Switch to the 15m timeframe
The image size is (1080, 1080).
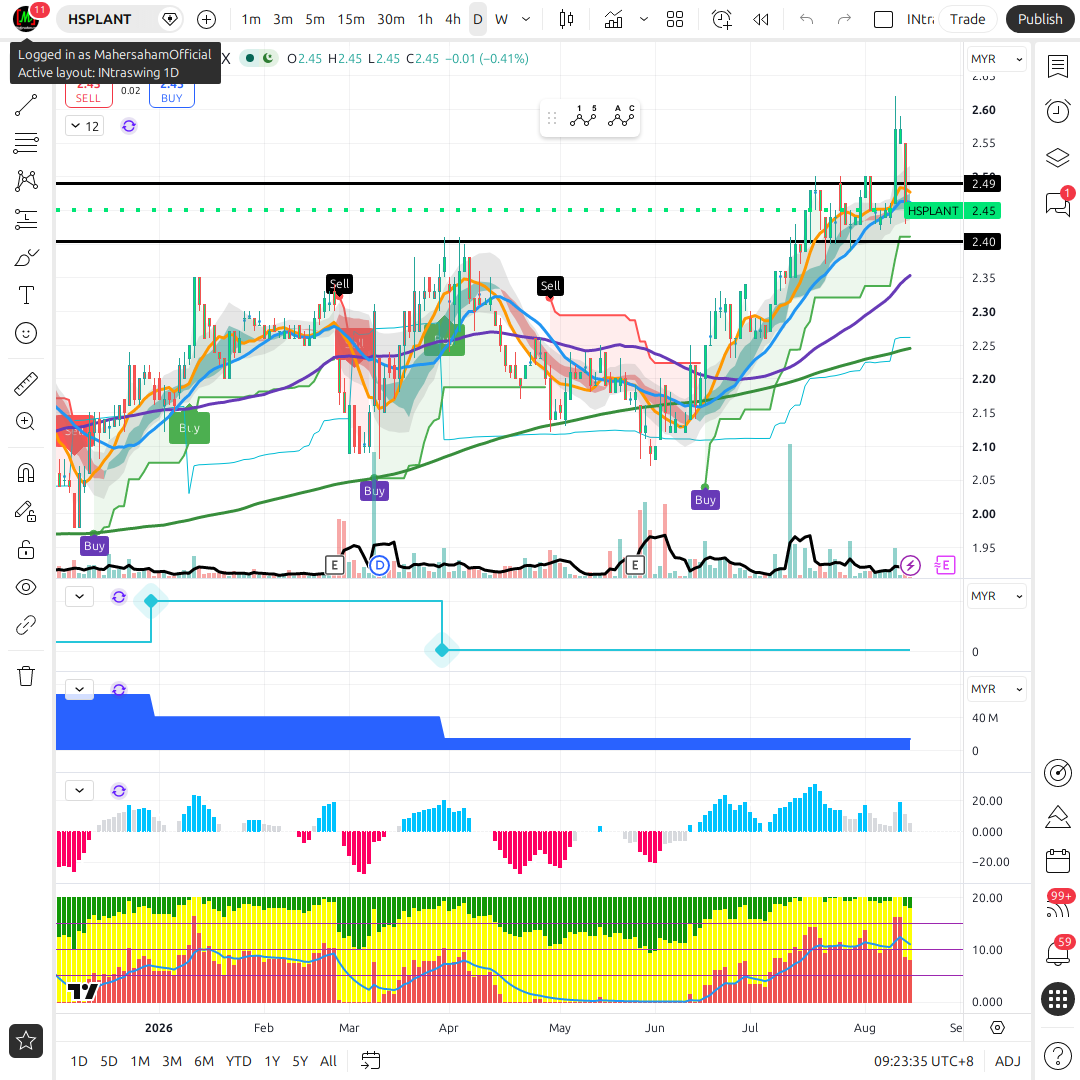(351, 19)
